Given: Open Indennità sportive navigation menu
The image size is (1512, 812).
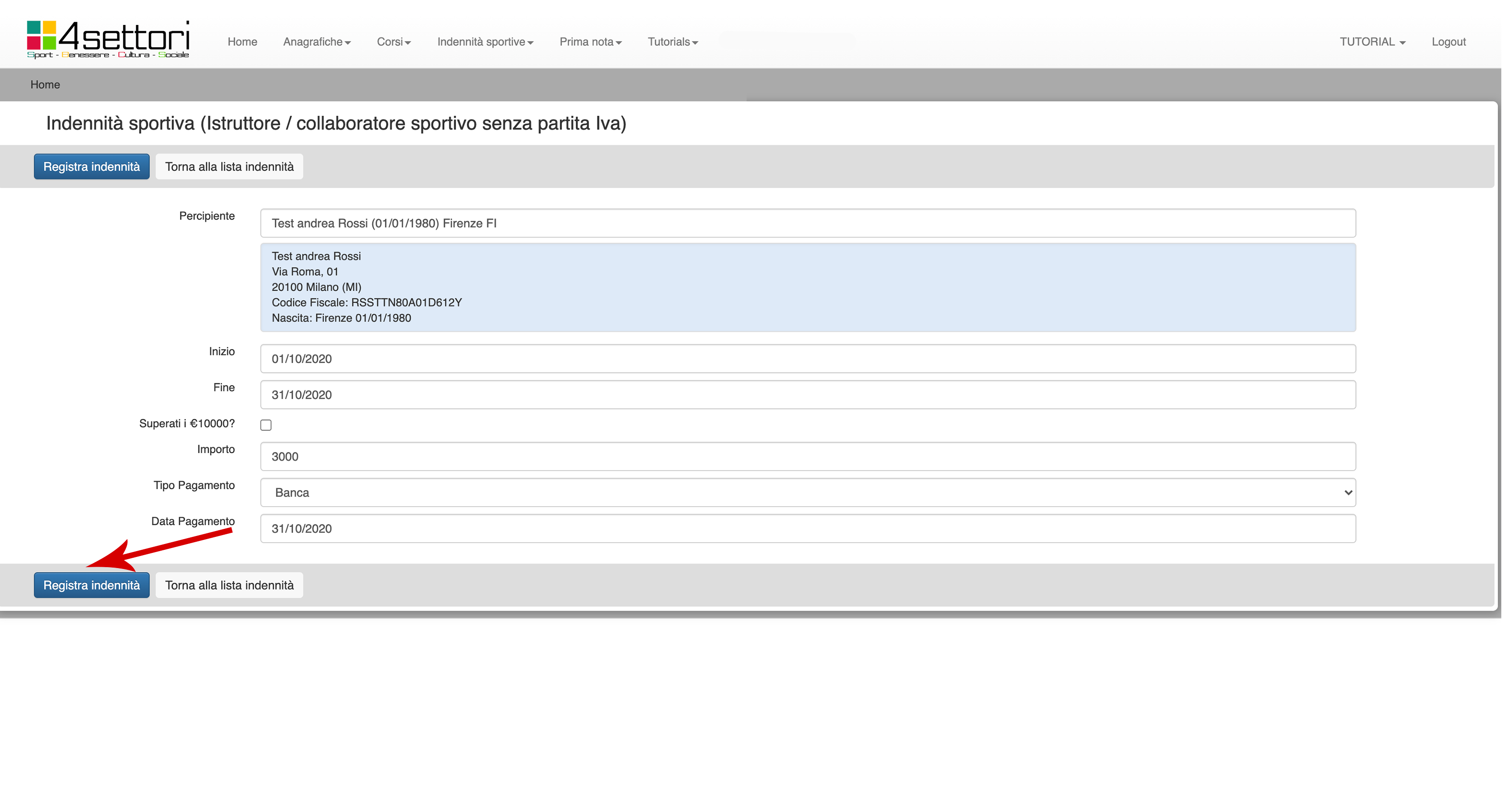Looking at the screenshot, I should point(485,42).
